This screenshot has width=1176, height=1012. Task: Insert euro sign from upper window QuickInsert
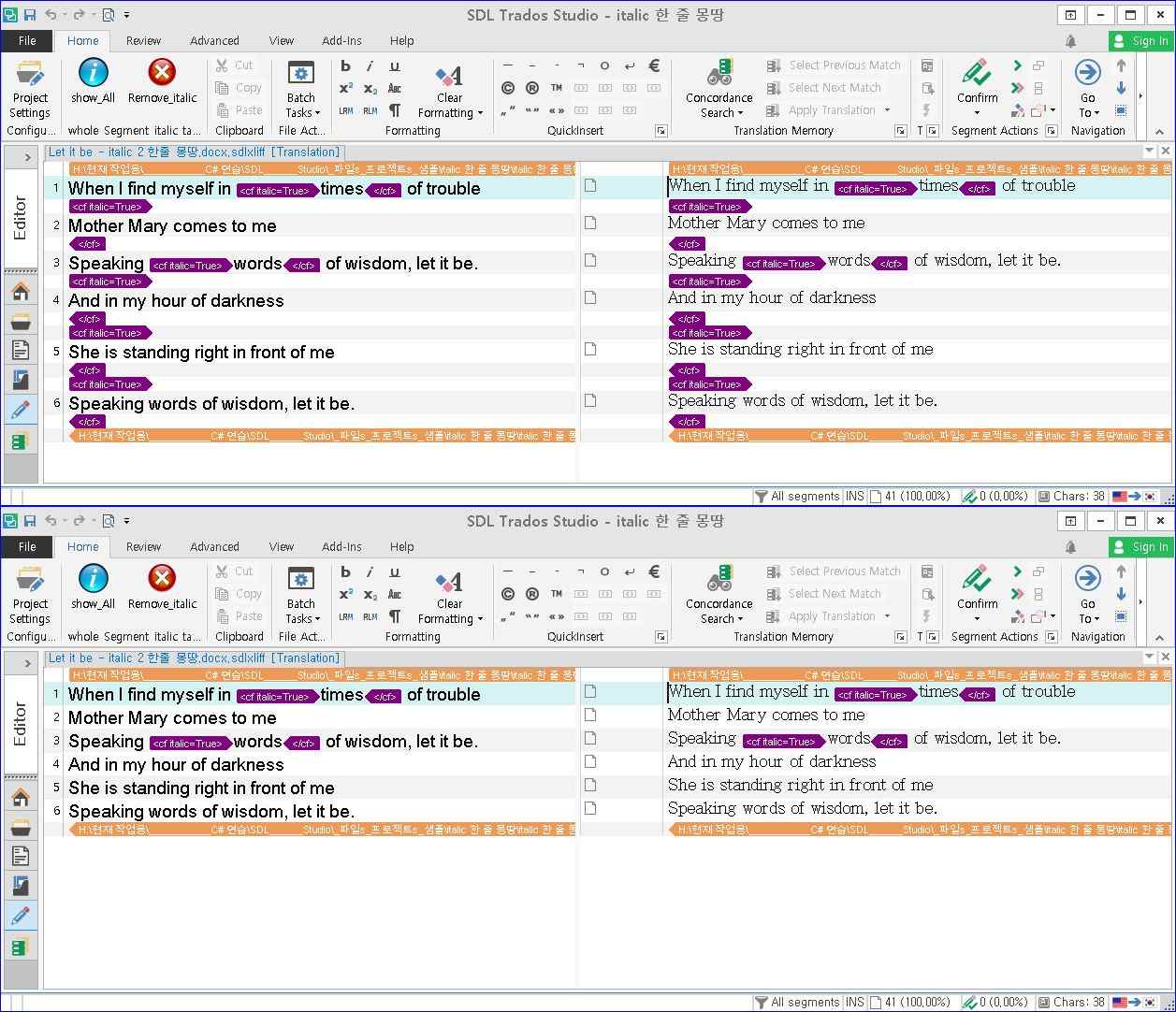point(654,65)
